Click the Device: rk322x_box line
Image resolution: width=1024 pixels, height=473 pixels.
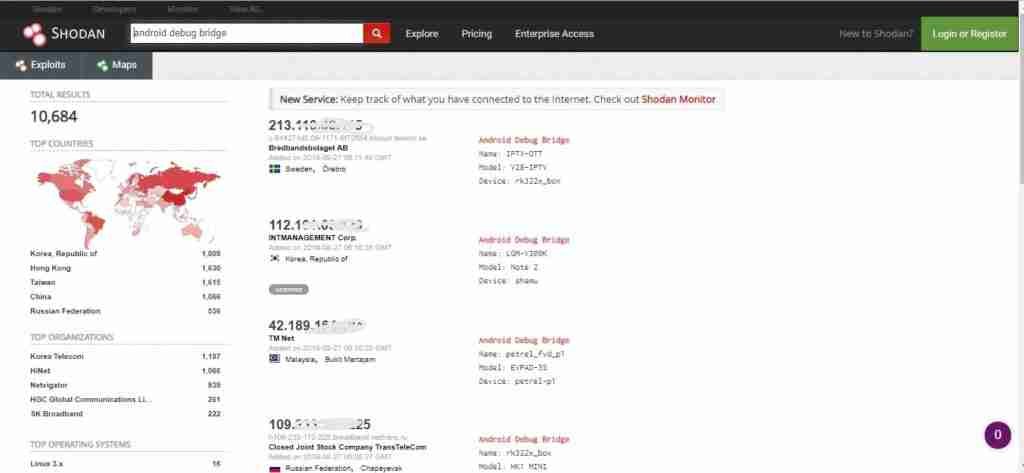[519, 181]
